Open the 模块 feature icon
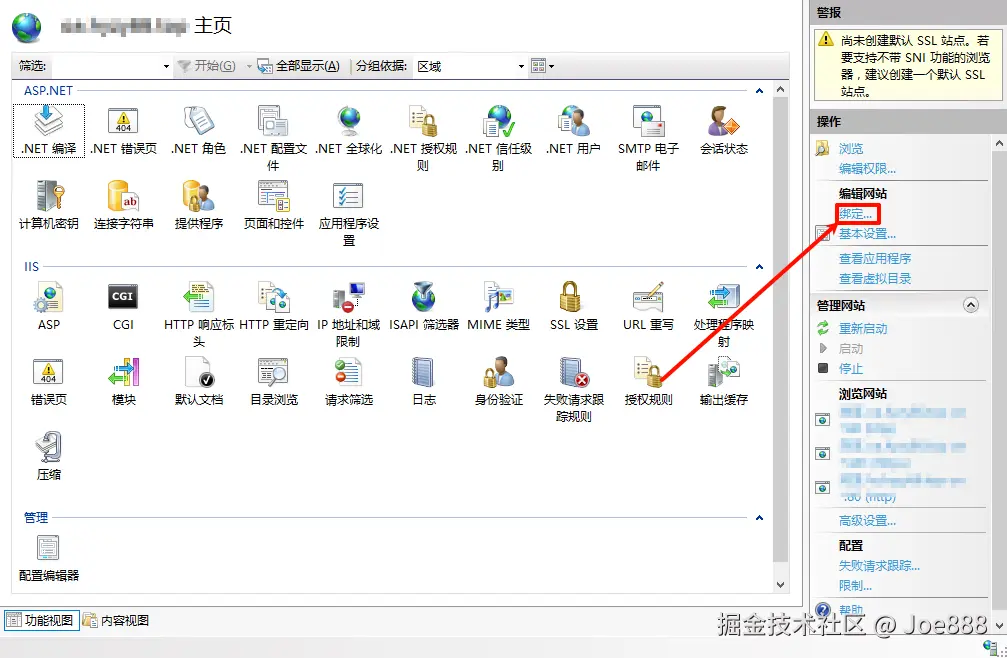 click(x=123, y=372)
